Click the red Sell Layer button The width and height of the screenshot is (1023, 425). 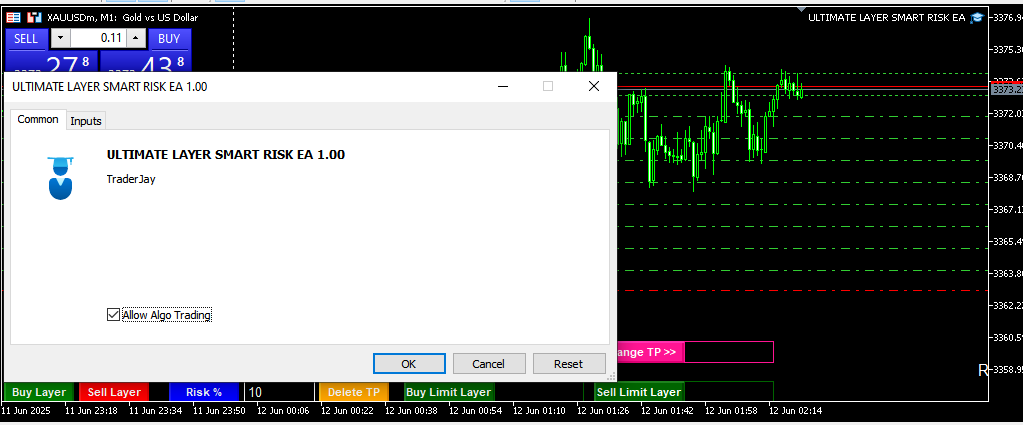click(114, 392)
